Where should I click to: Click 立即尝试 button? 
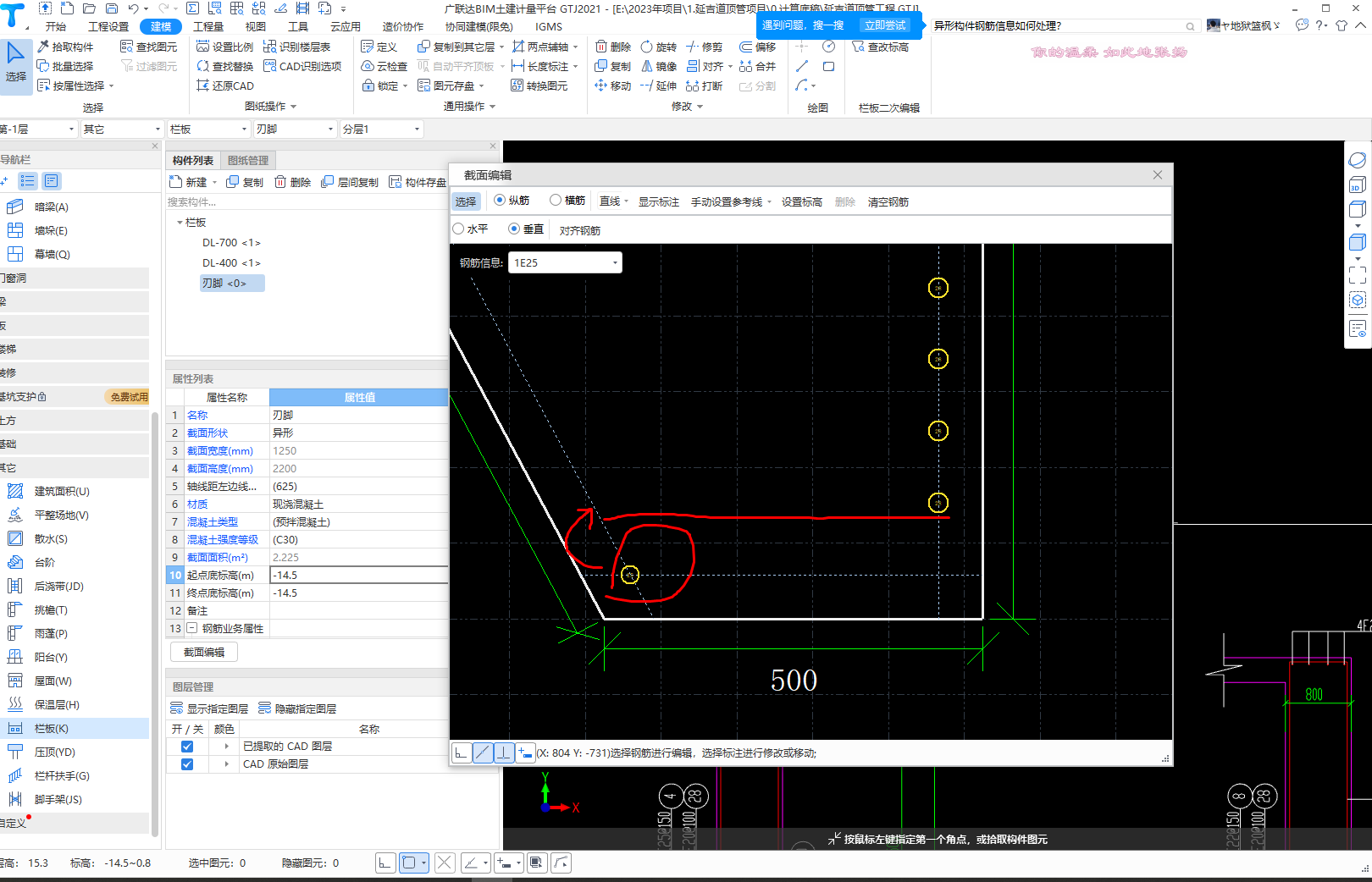[x=885, y=25]
